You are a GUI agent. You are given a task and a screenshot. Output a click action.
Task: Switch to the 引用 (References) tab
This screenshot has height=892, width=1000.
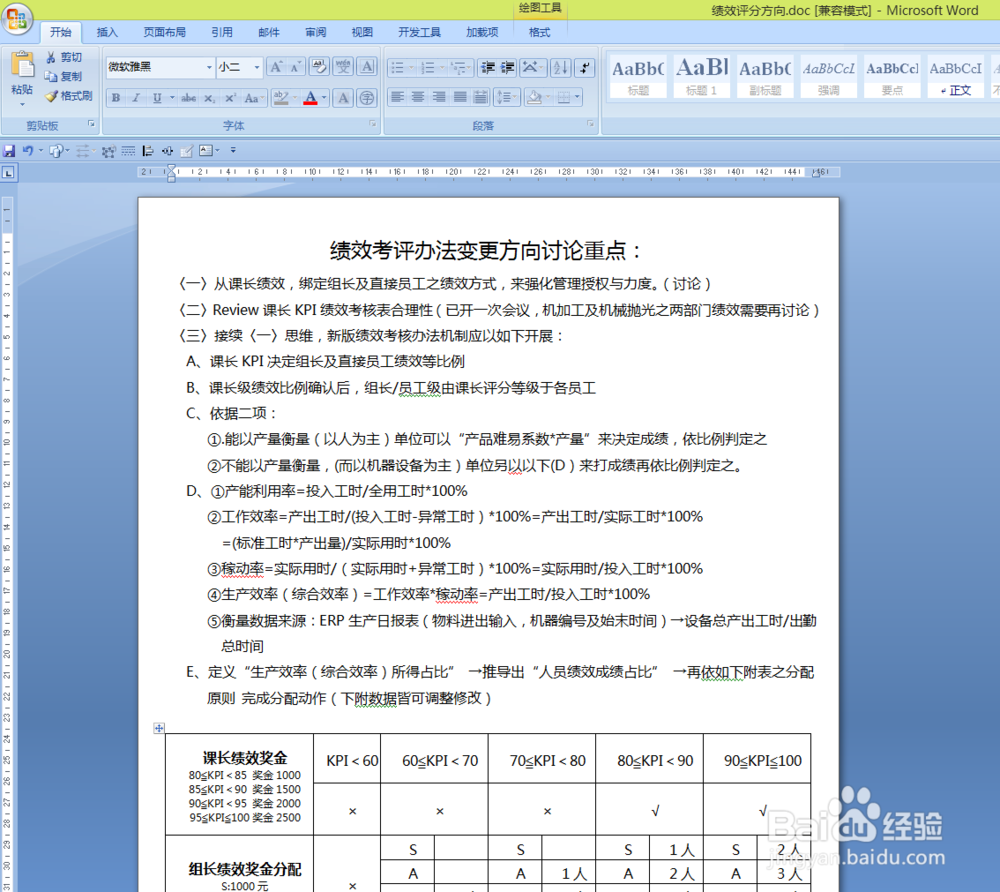click(x=222, y=33)
